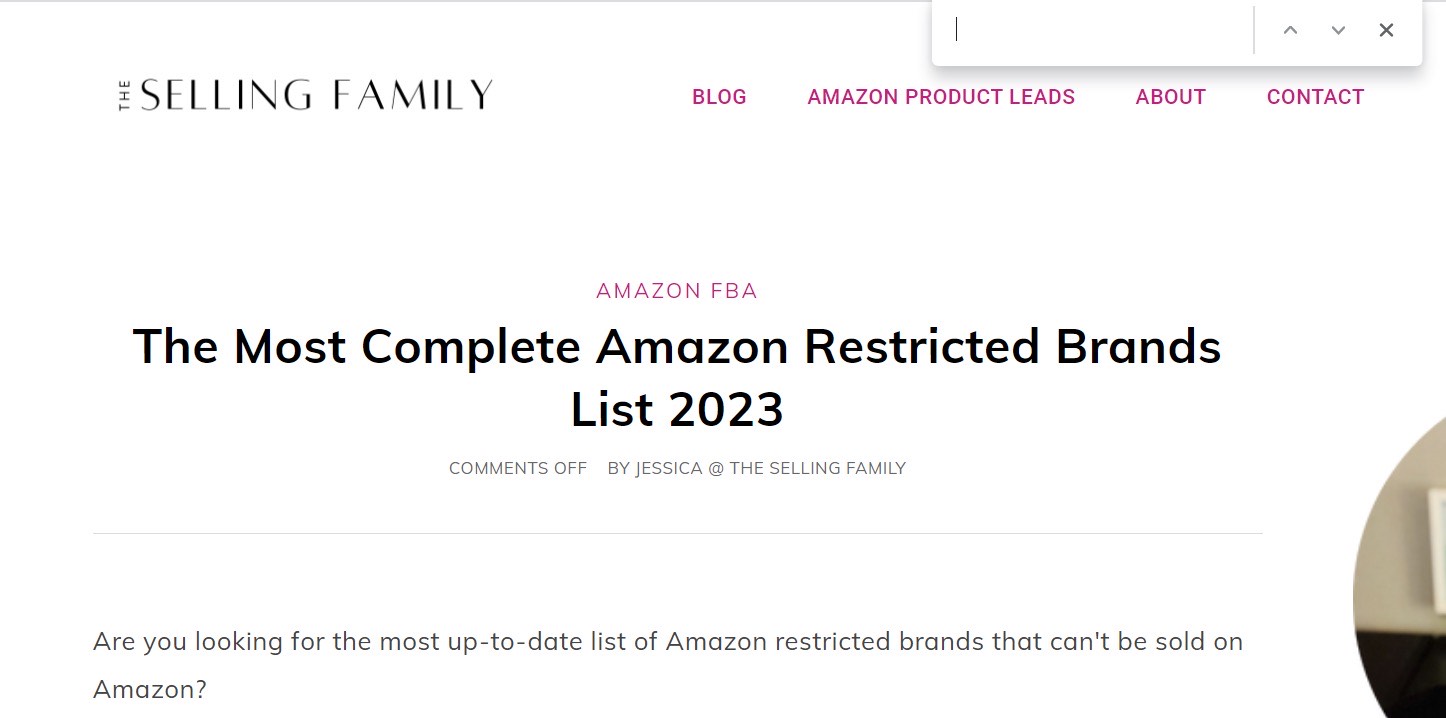
Task: Click the 'List 2023' headline line
Action: (x=677, y=409)
